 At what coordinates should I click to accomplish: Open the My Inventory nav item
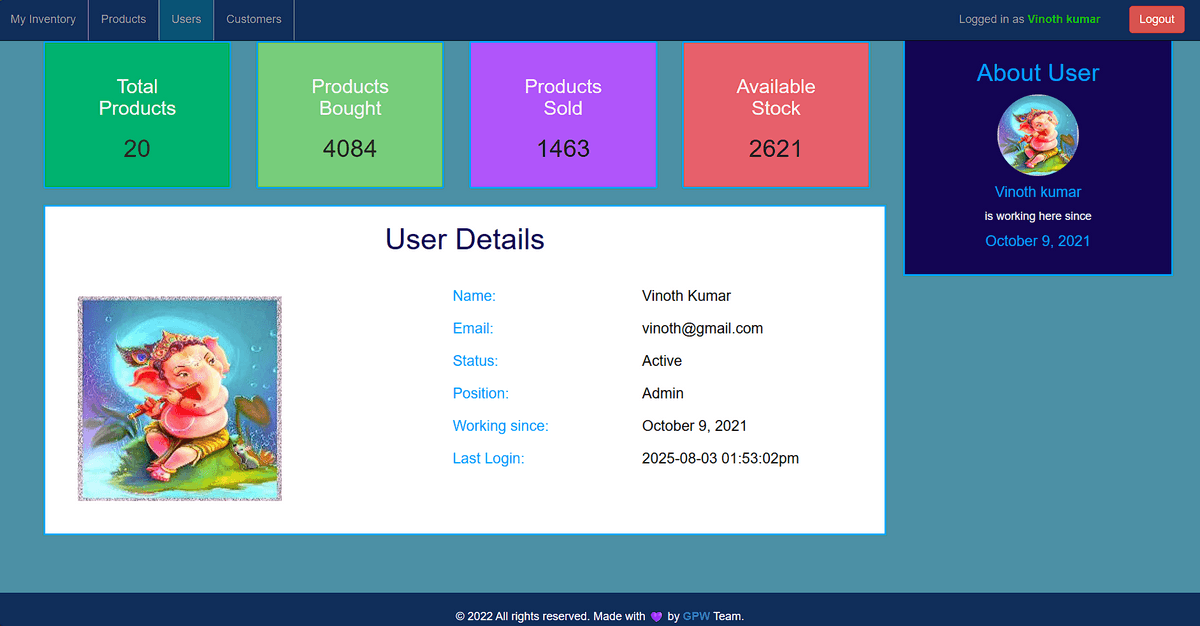43,19
